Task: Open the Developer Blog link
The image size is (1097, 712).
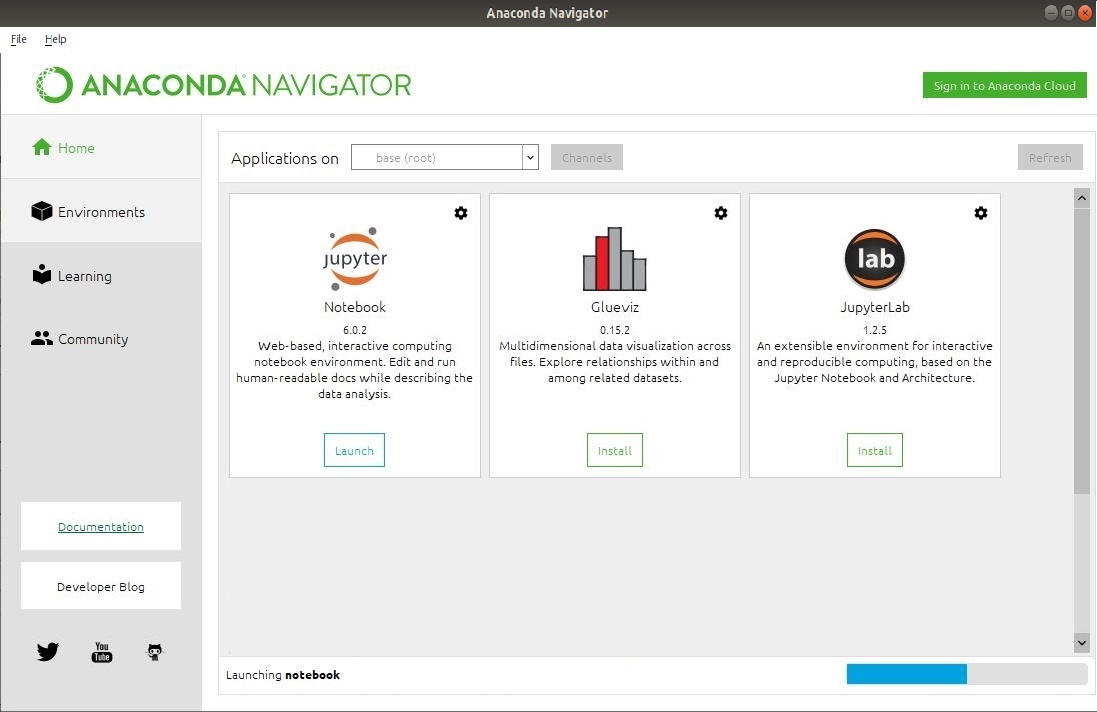Action: pos(101,587)
